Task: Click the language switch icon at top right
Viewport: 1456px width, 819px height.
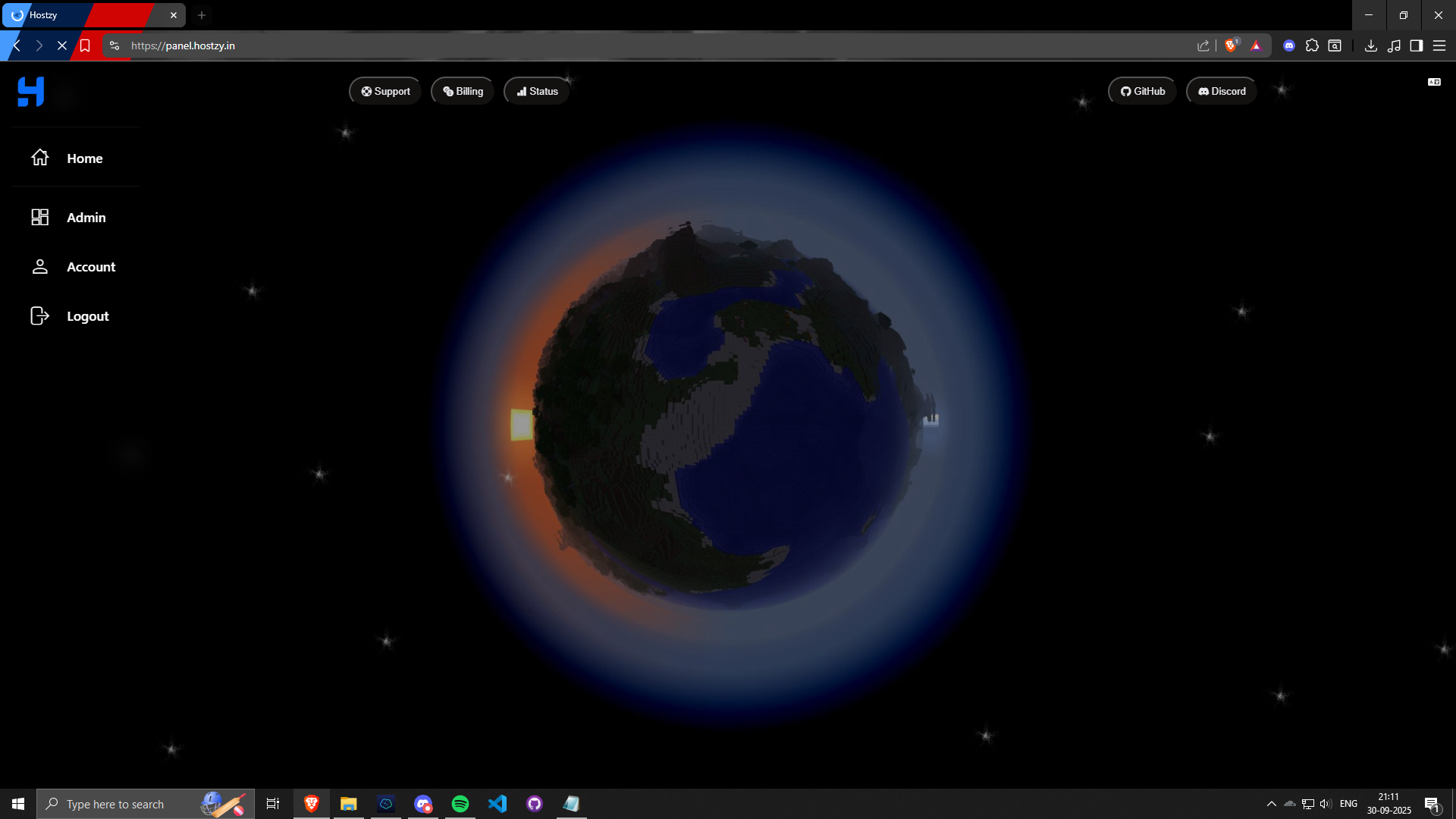Action: [1434, 82]
